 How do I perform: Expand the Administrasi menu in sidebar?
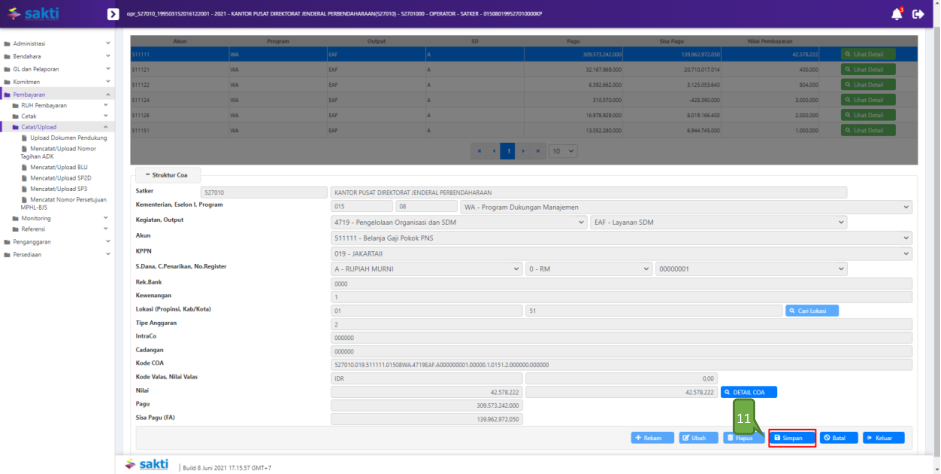[x=57, y=44]
